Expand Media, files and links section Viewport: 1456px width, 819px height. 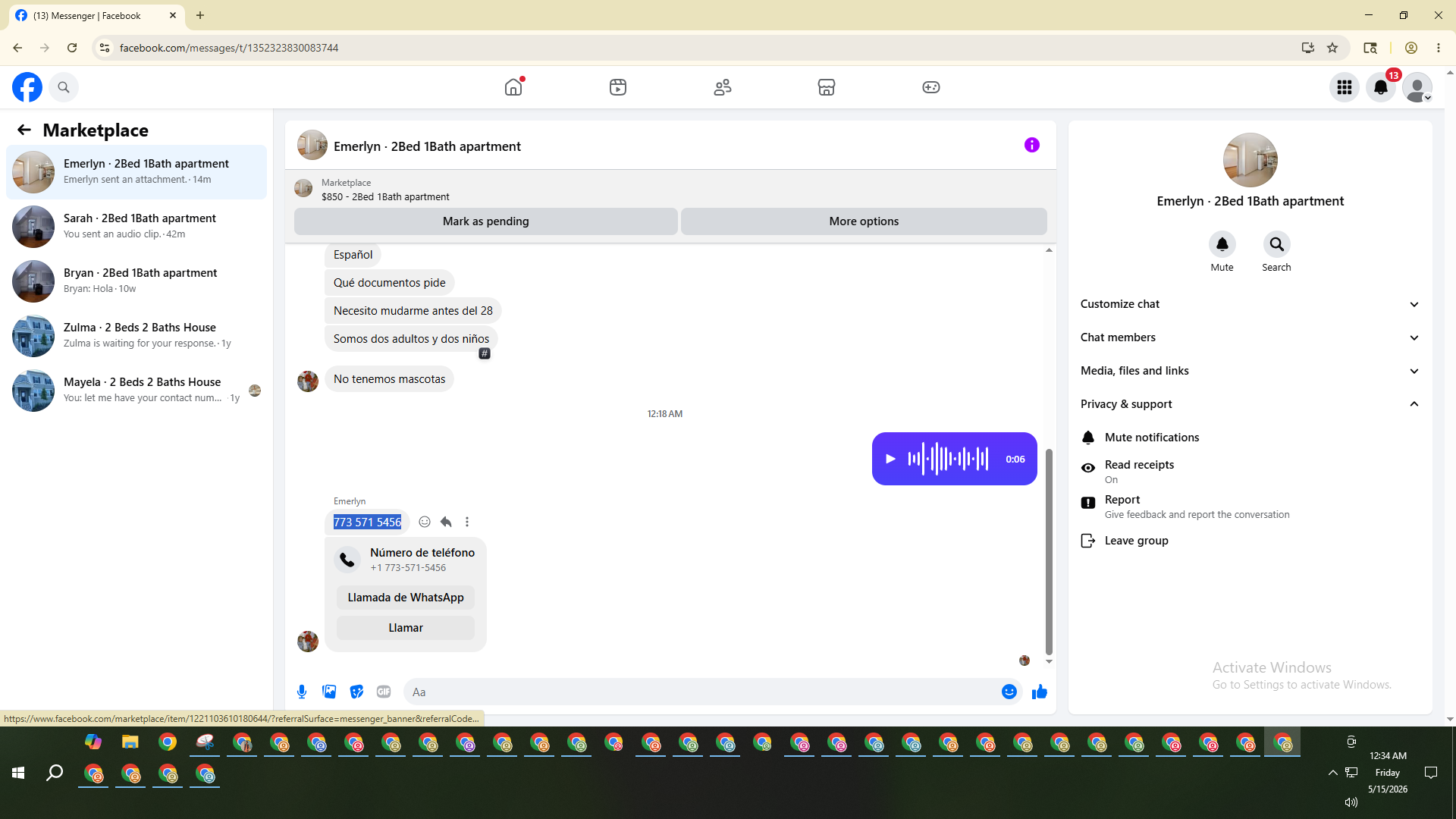[x=1250, y=371]
